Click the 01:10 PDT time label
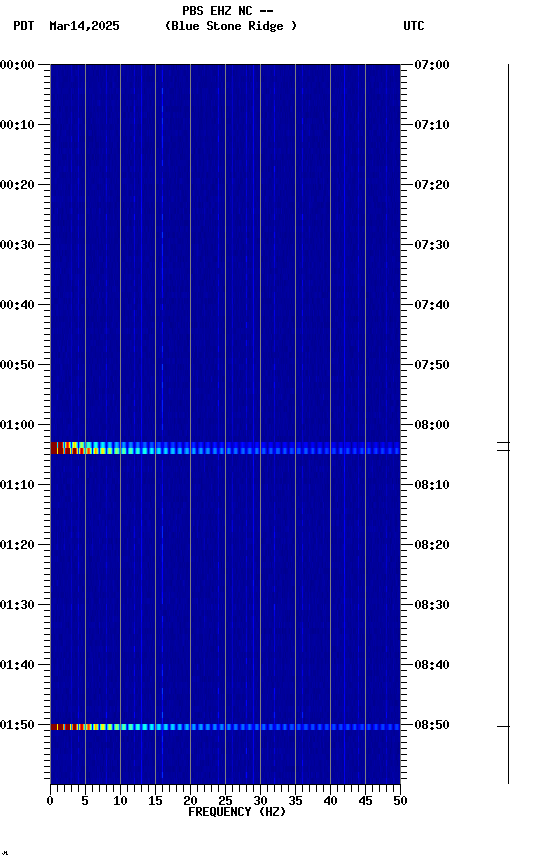Viewport: 552px width, 864px height. click(x=17, y=485)
